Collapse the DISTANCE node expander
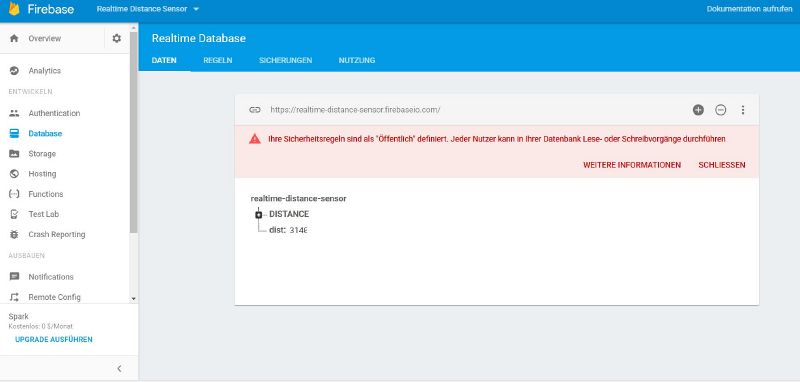This screenshot has height=382, width=800. click(259, 215)
